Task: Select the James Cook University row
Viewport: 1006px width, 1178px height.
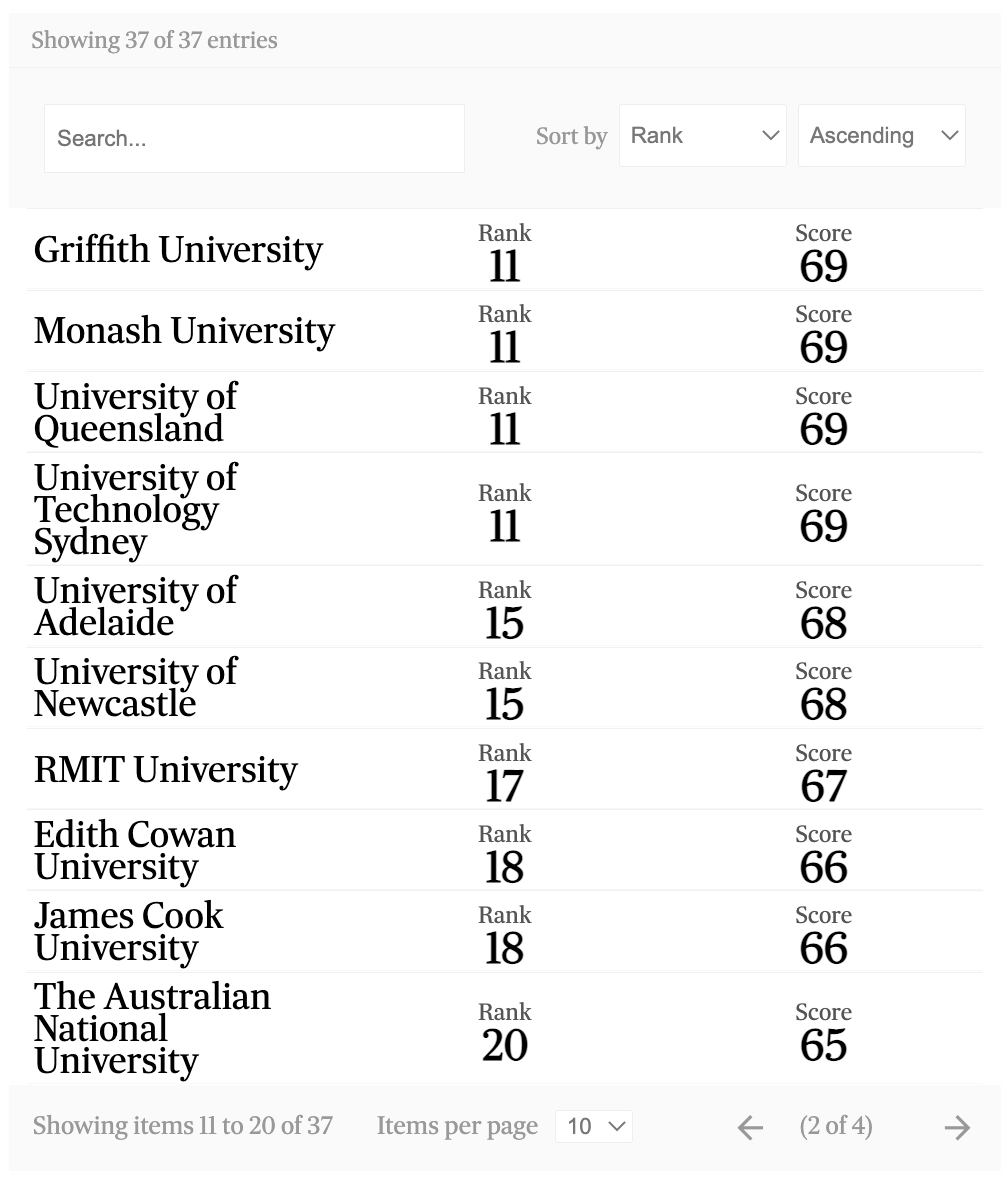Action: point(129,931)
